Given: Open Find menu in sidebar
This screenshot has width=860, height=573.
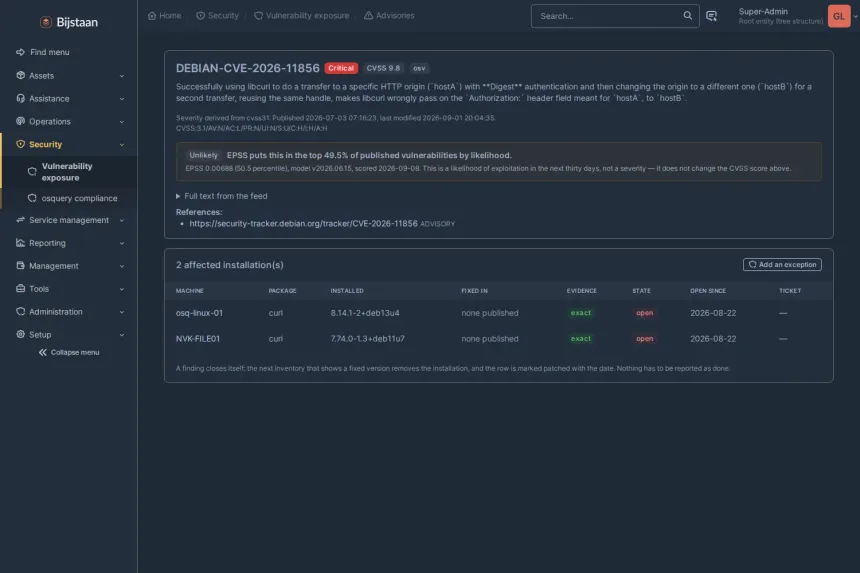Looking at the screenshot, I should [49, 52].
